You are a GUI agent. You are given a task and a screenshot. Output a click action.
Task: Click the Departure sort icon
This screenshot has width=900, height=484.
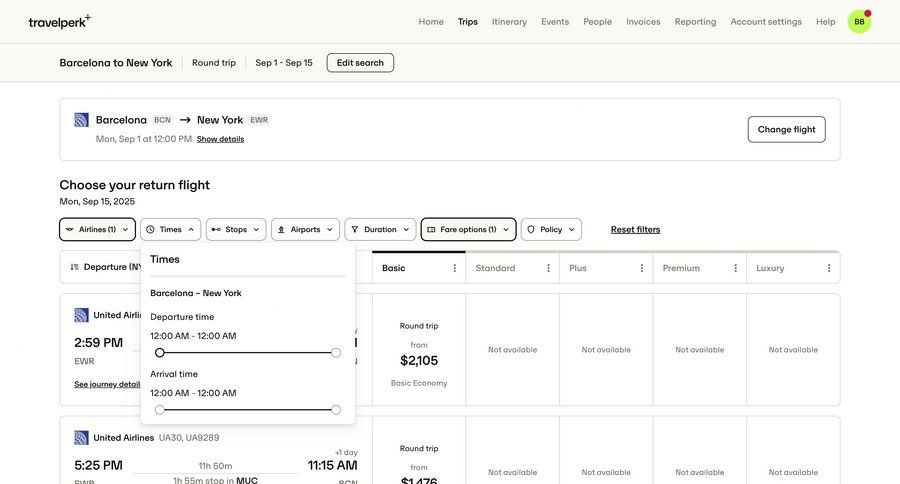[75, 267]
